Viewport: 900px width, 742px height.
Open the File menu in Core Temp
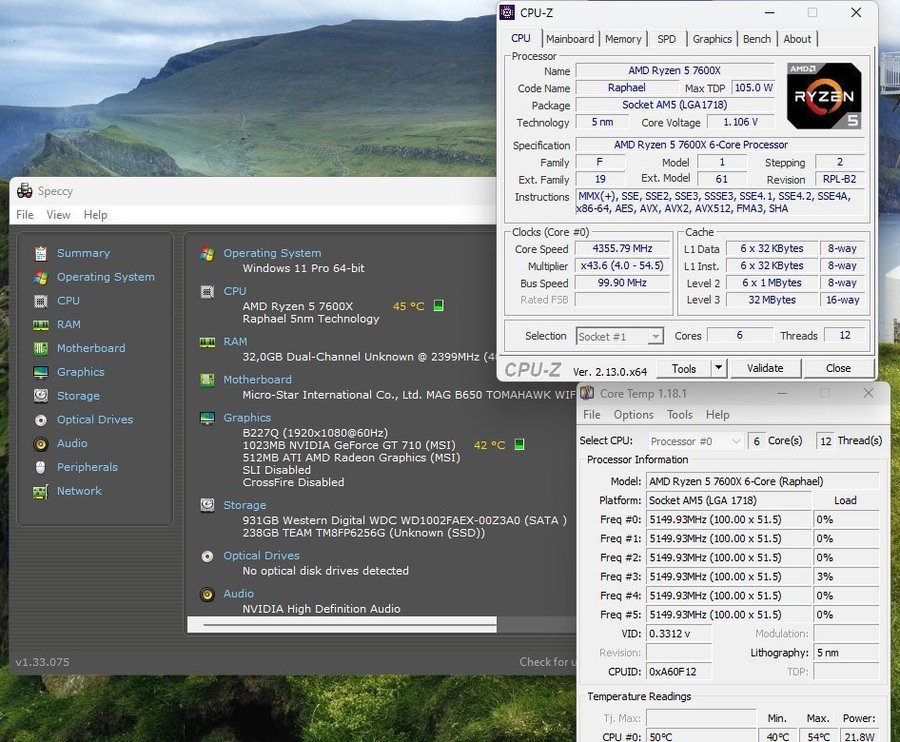click(x=592, y=414)
